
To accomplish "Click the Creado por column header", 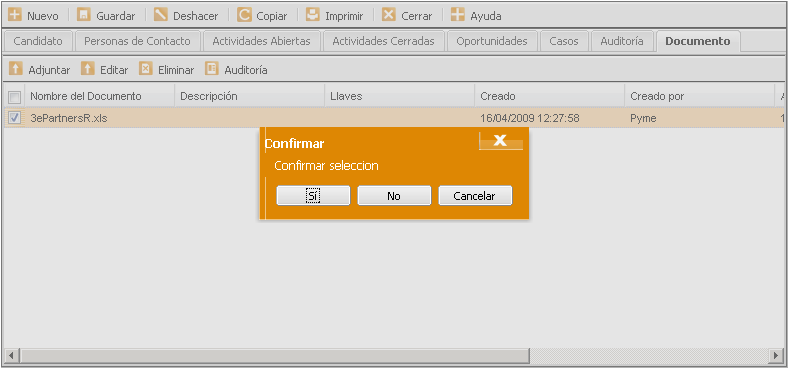I will point(699,96).
